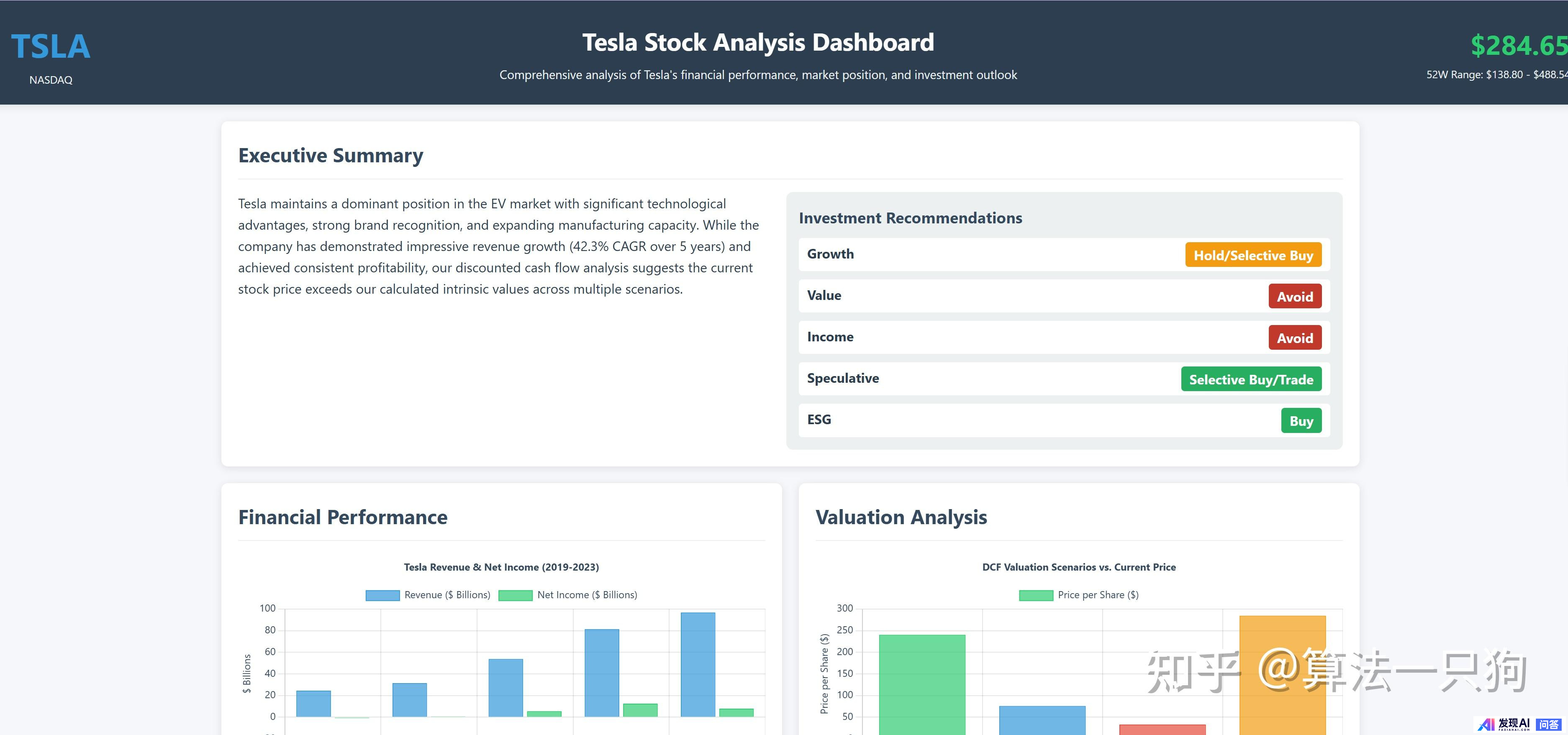This screenshot has width=1568, height=735.
Task: Click the Selective Buy/Trade badge
Action: 1251,379
